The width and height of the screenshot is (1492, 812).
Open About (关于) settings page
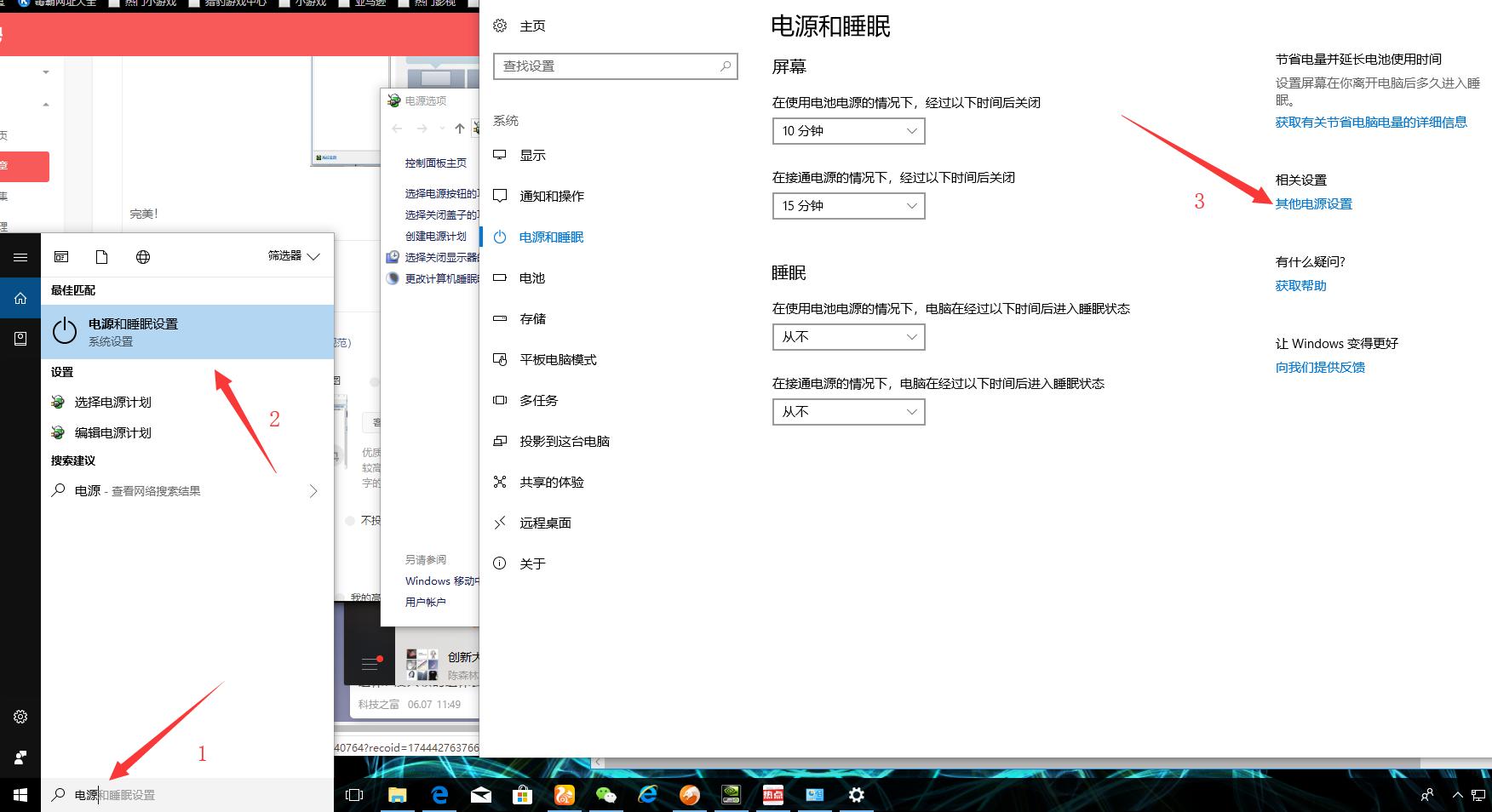[x=531, y=563]
